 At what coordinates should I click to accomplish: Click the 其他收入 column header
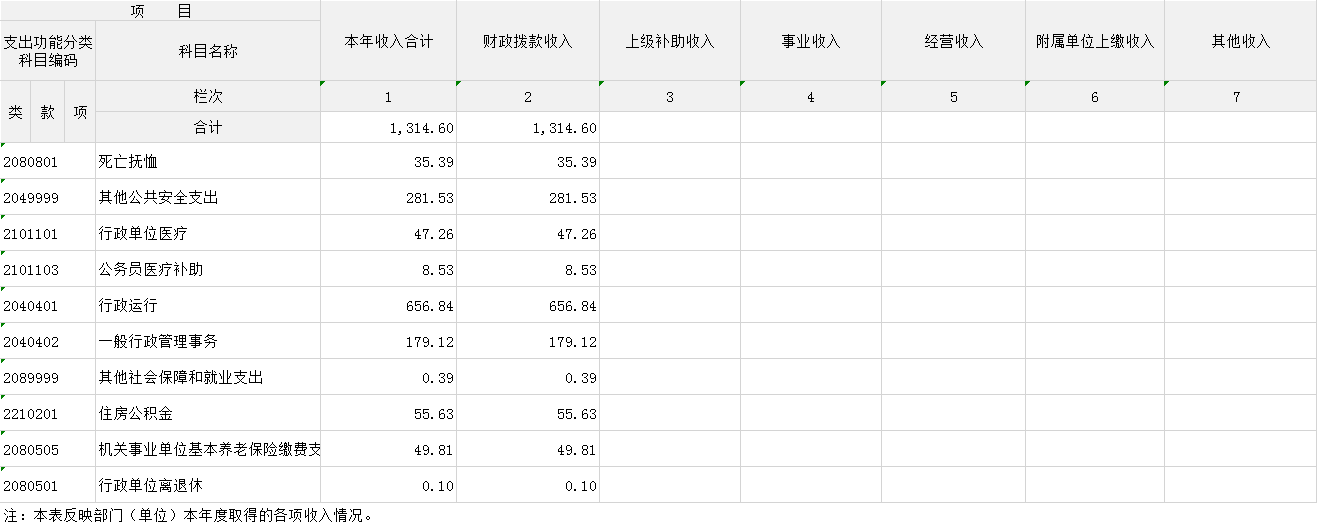click(1240, 42)
